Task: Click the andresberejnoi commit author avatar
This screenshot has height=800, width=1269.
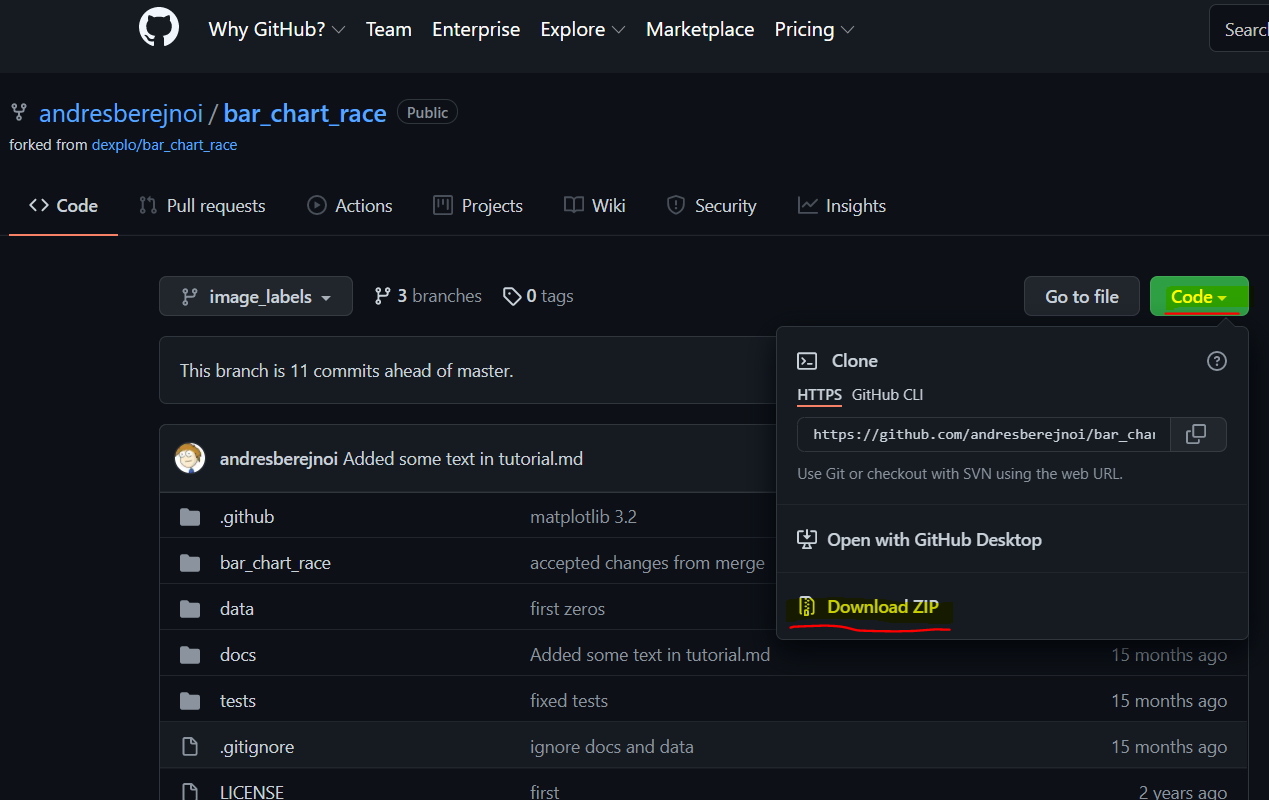Action: coord(190,458)
